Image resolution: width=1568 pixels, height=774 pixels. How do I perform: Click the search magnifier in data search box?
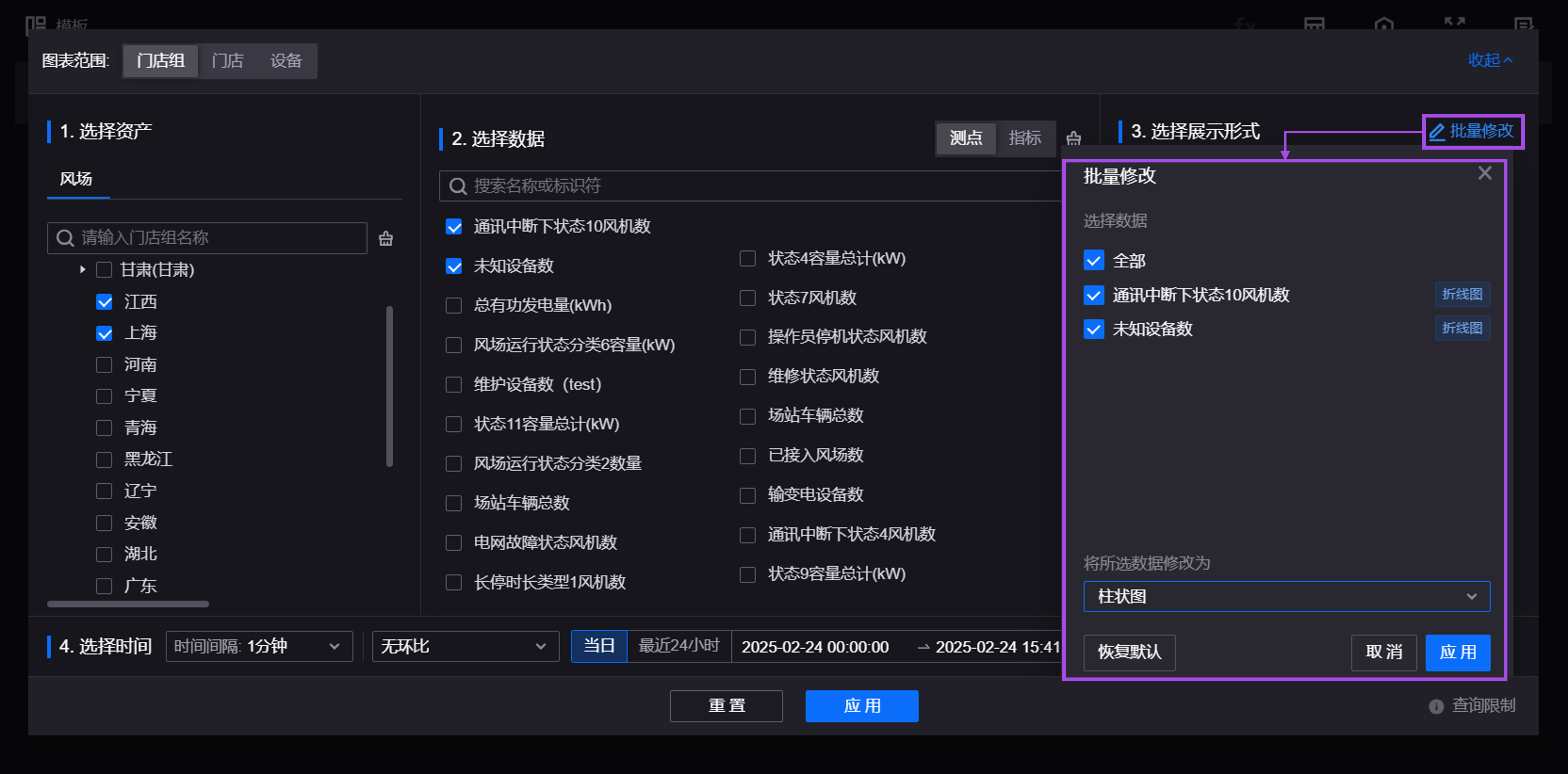click(457, 186)
